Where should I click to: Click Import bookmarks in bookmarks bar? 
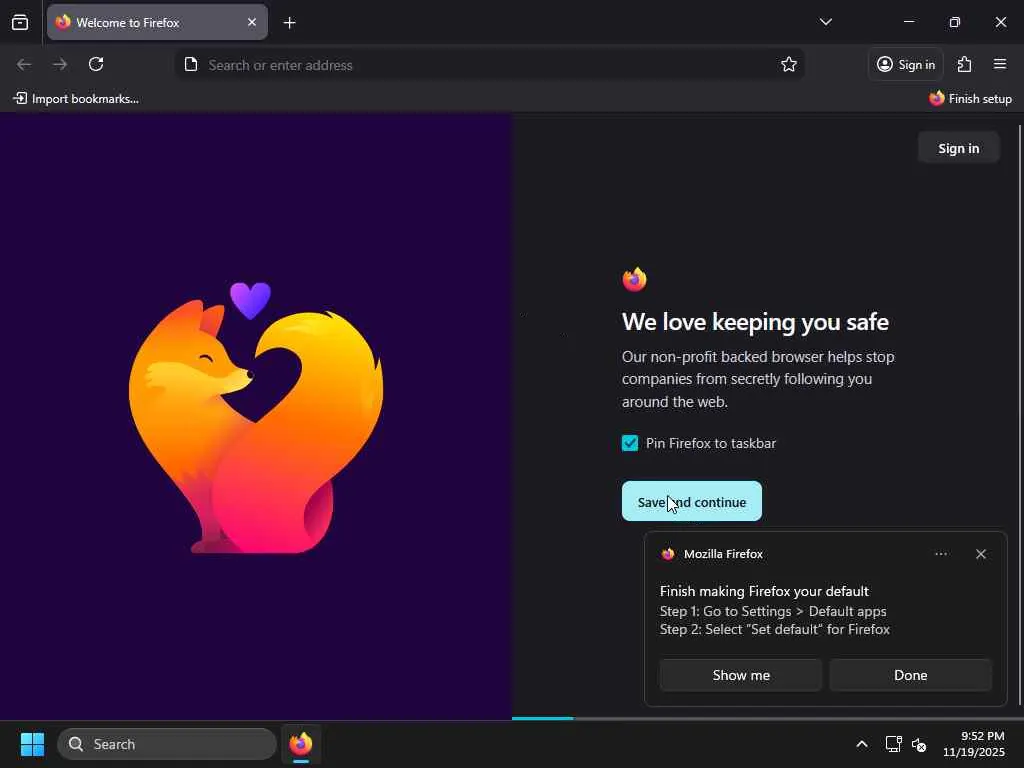(76, 99)
